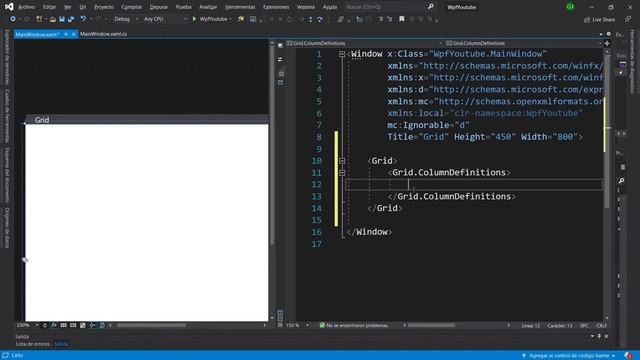Click the designer horizontal scrollbar
The image size is (640, 360).
click(x=151, y=325)
